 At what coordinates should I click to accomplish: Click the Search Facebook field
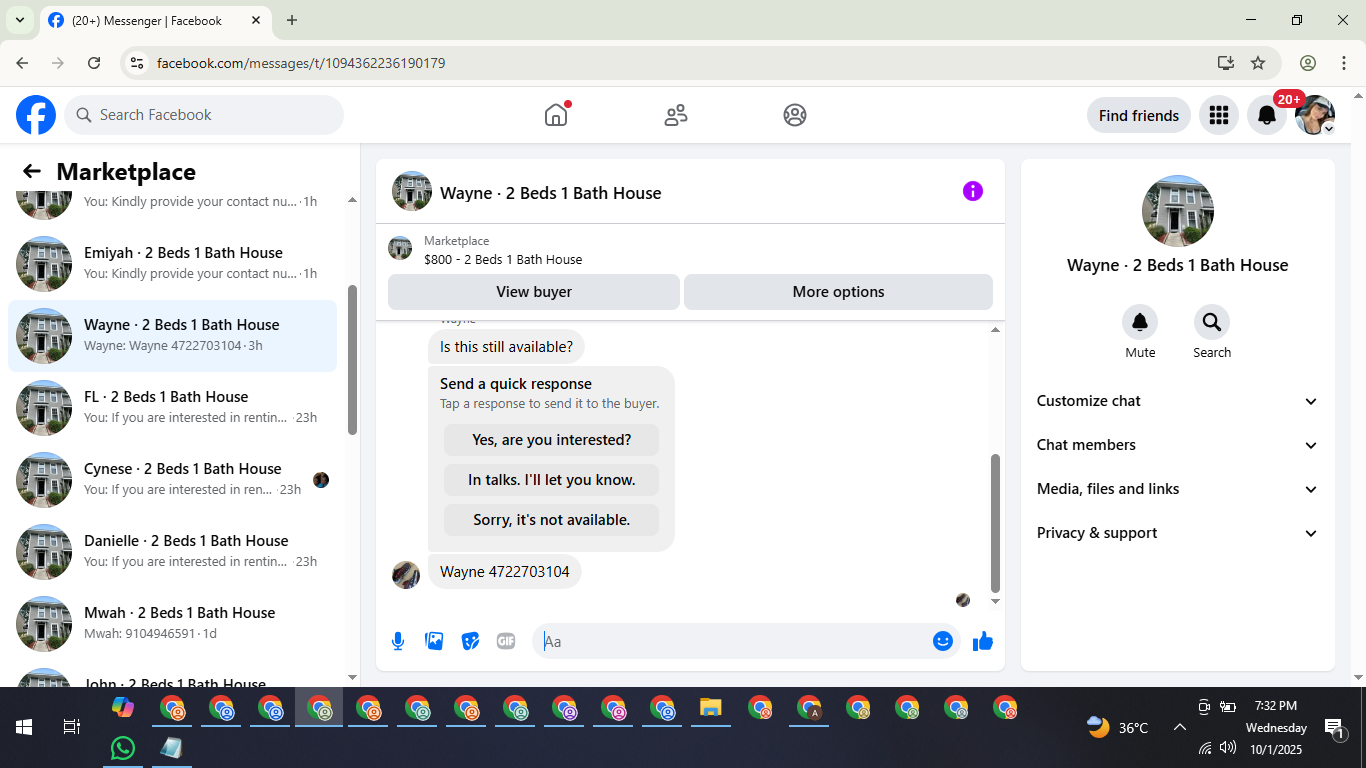click(x=204, y=115)
